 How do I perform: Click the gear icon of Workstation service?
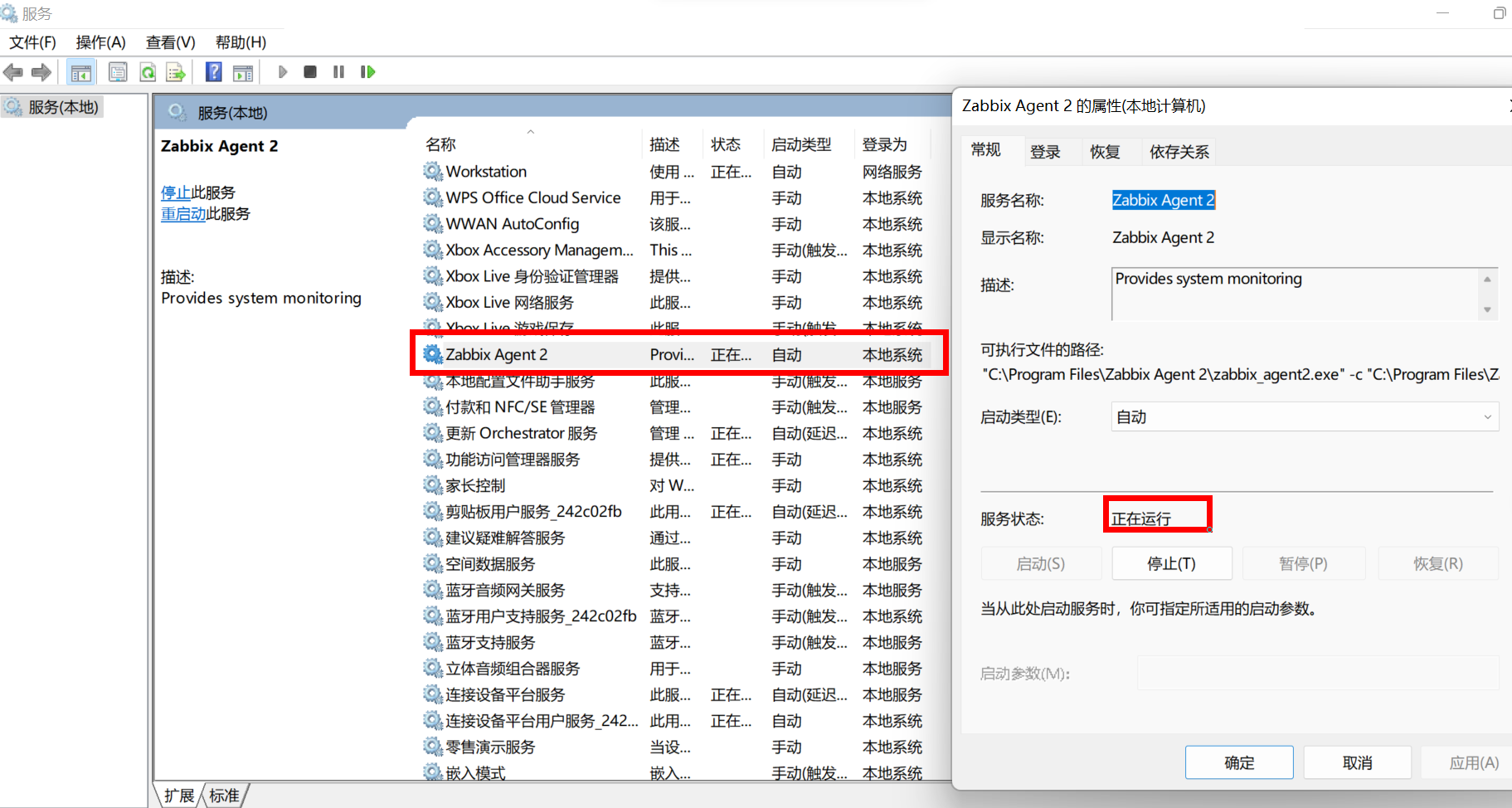pos(433,171)
